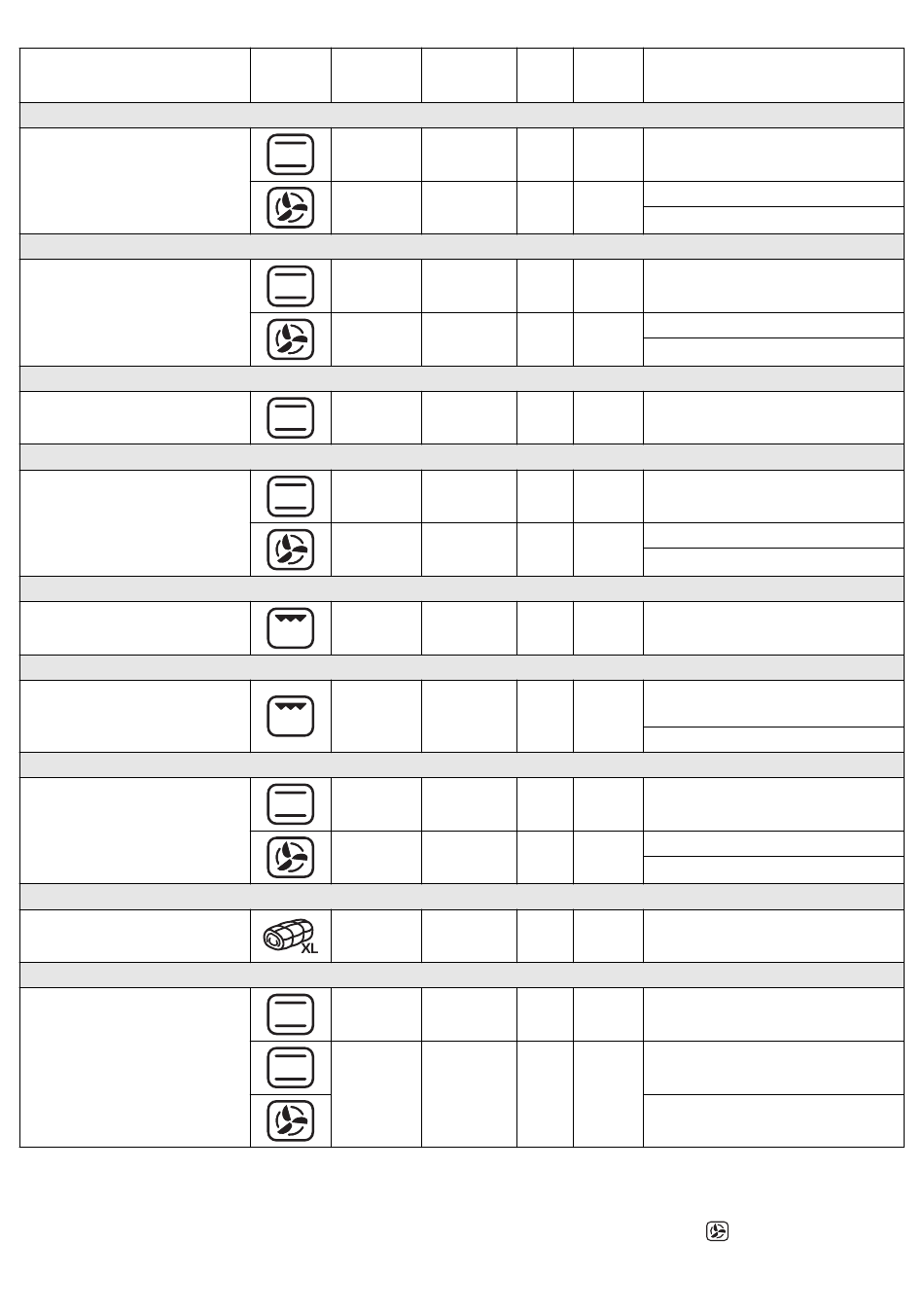Click the second conventional icon in the last section
This screenshot has width=924, height=1313.
[x=291, y=1067]
